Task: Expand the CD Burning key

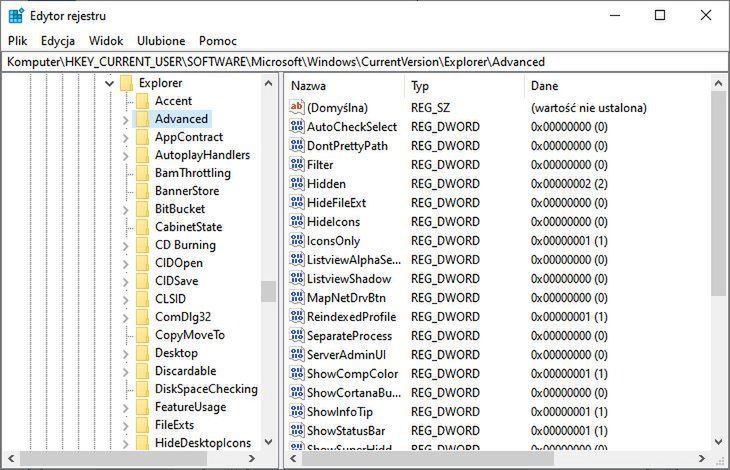Action: point(126,246)
